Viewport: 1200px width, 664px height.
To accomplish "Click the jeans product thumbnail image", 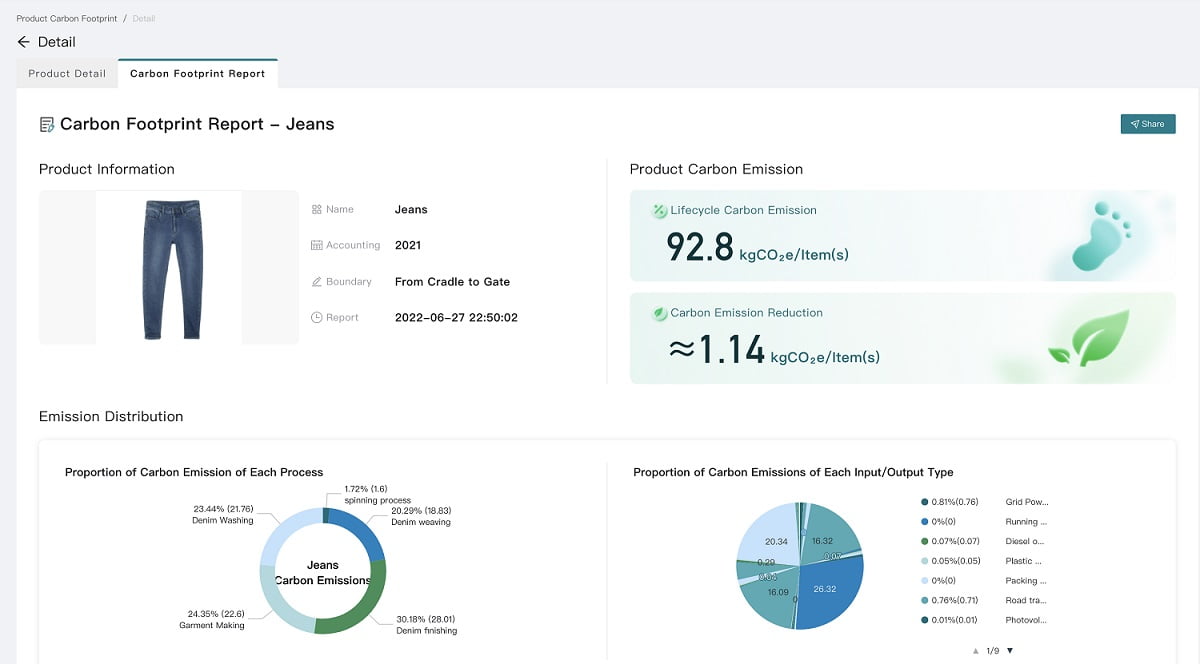I will coord(168,268).
